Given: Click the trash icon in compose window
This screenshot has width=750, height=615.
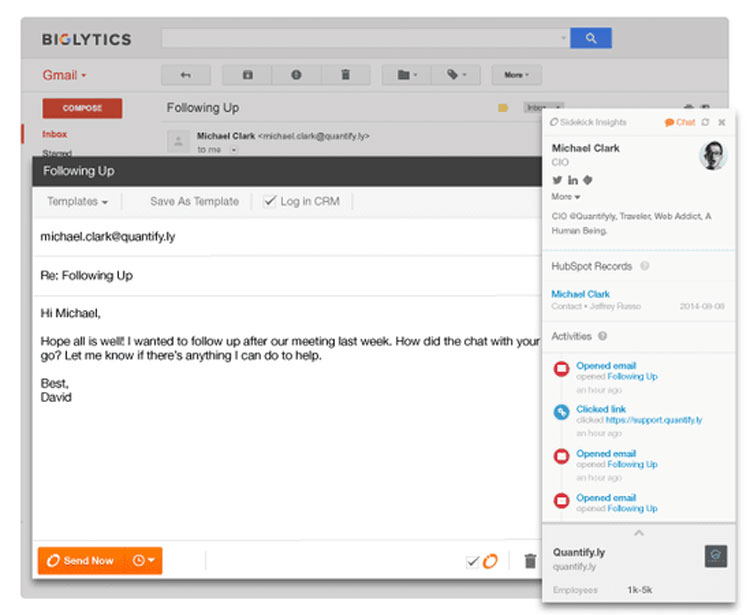Looking at the screenshot, I should 530,561.
